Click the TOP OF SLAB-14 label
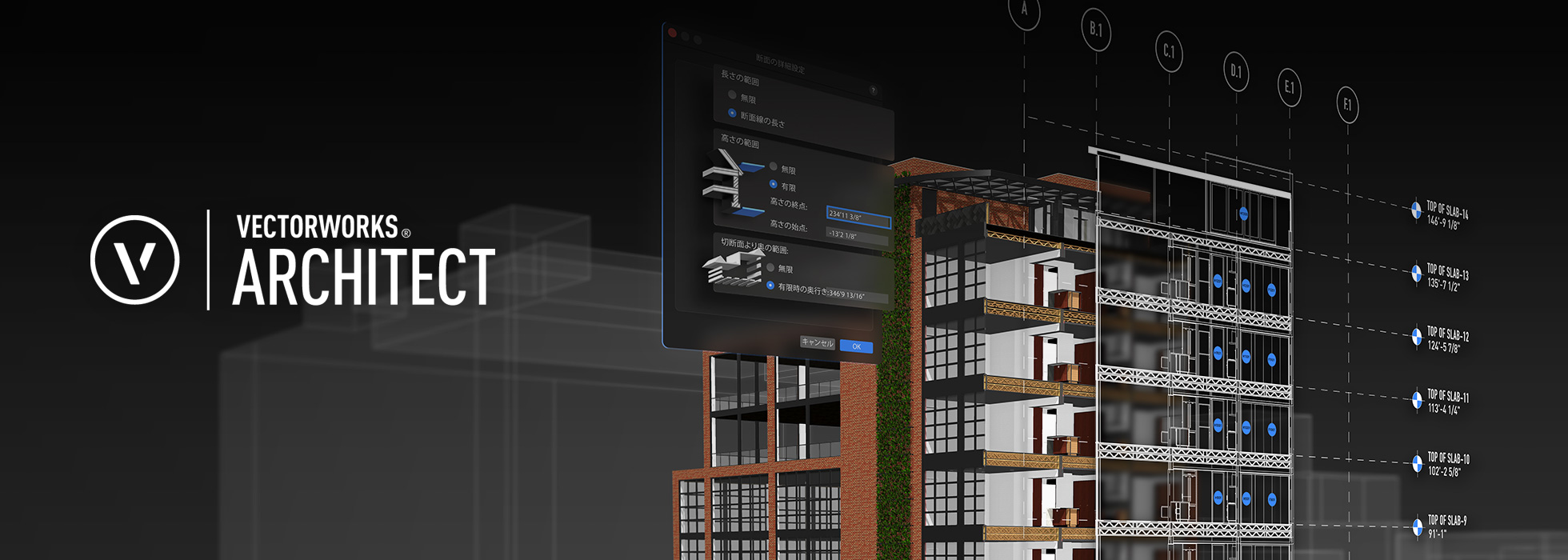The image size is (1568, 560). (x=1448, y=210)
